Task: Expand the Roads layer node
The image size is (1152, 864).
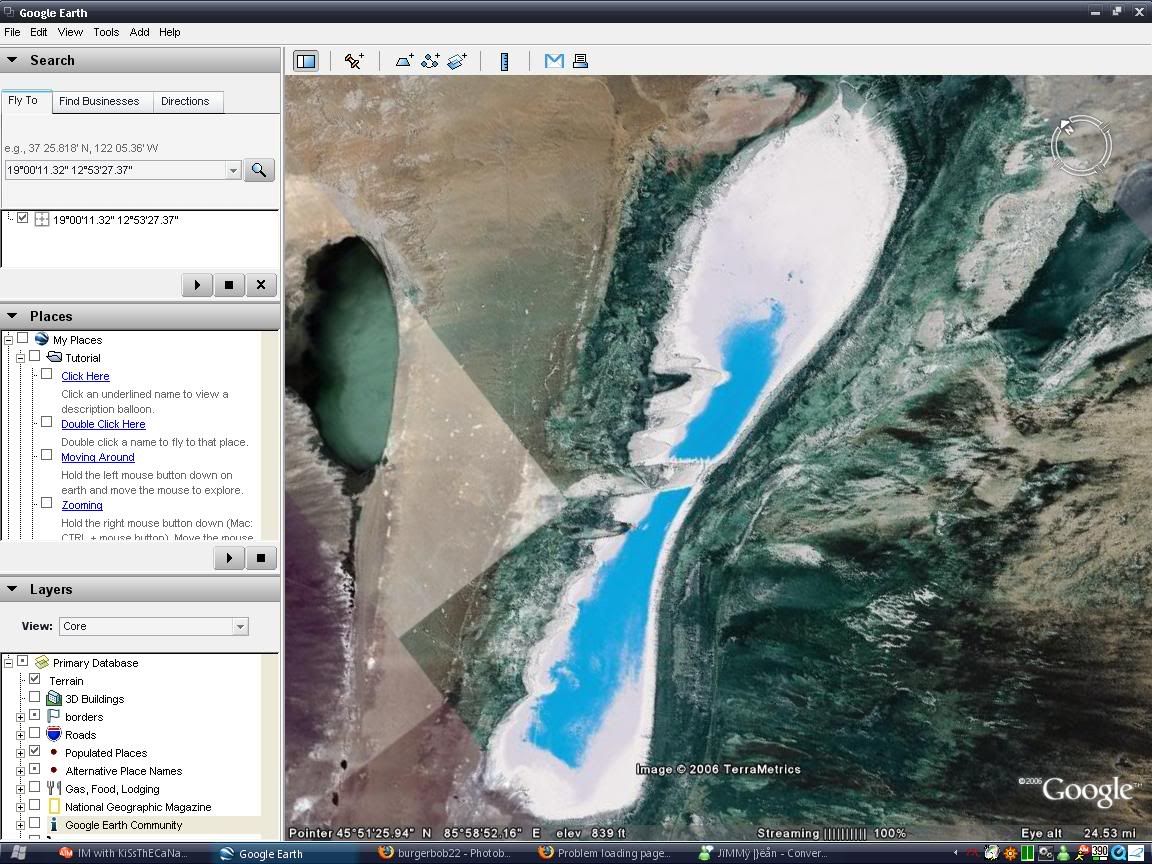Action: tap(20, 735)
